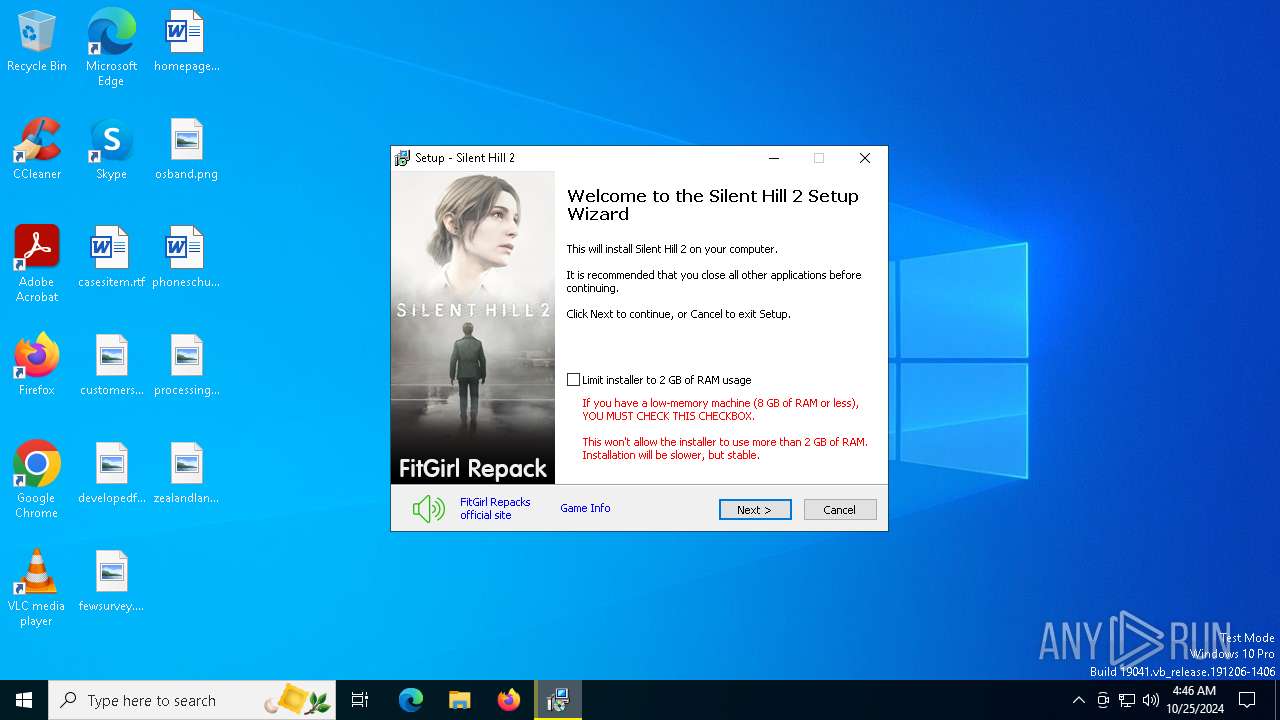The height and width of the screenshot is (720, 1280).
Task: Select the VLC media player shortcut
Action: 37,588
